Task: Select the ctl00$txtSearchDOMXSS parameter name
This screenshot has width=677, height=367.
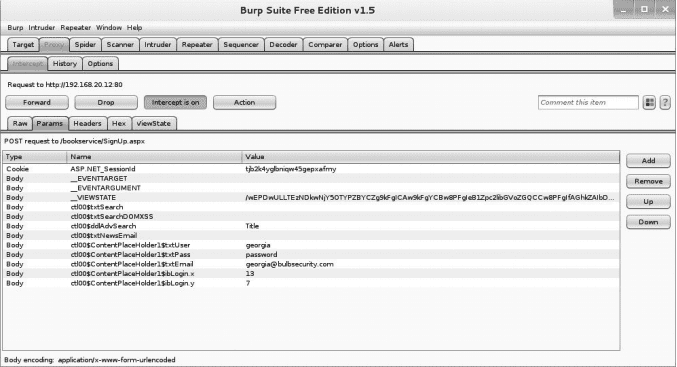Action: click(112, 216)
